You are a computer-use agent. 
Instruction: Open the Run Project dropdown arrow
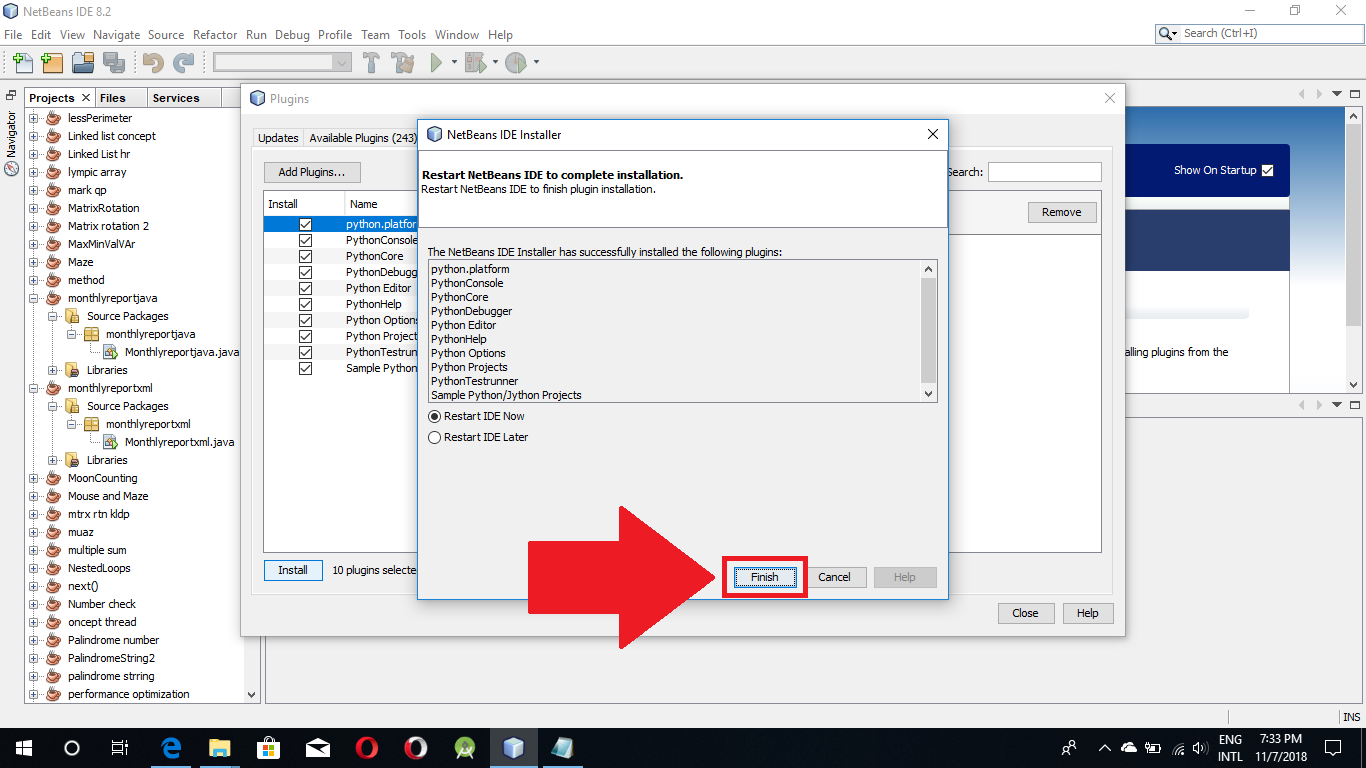(x=454, y=63)
